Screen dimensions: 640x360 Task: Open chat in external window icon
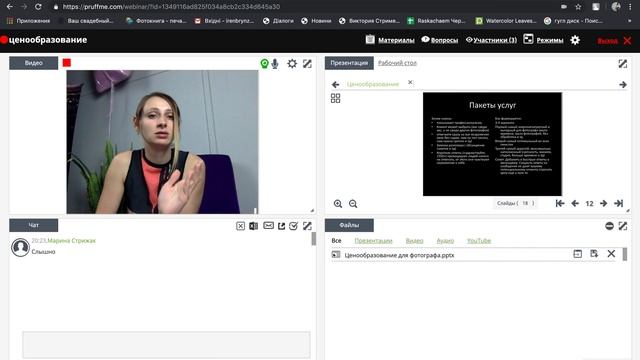click(281, 226)
